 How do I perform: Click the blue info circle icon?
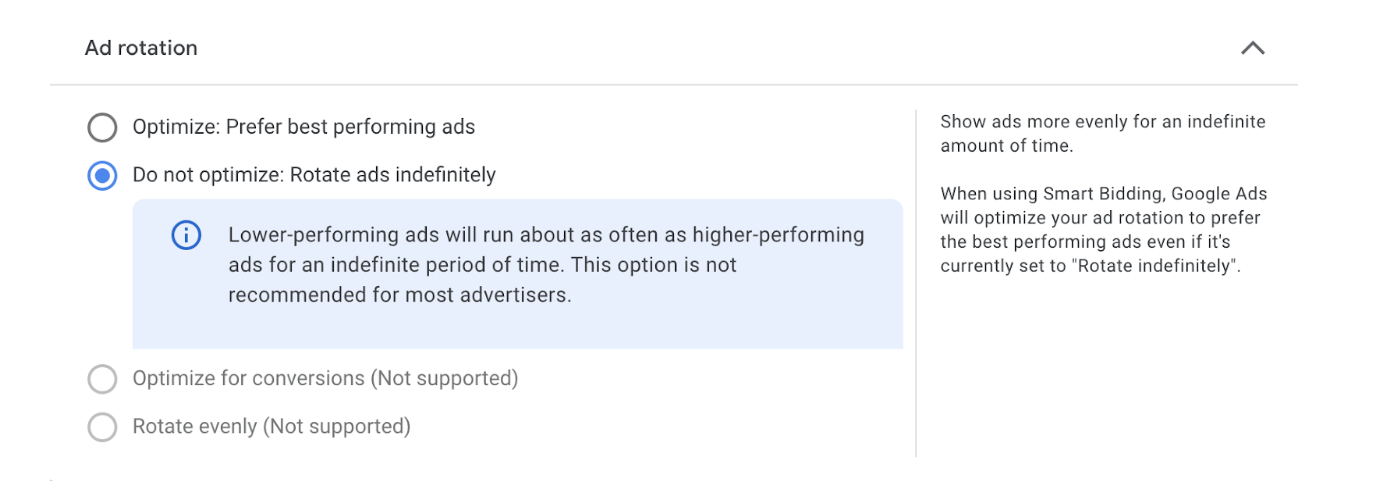[x=186, y=236]
